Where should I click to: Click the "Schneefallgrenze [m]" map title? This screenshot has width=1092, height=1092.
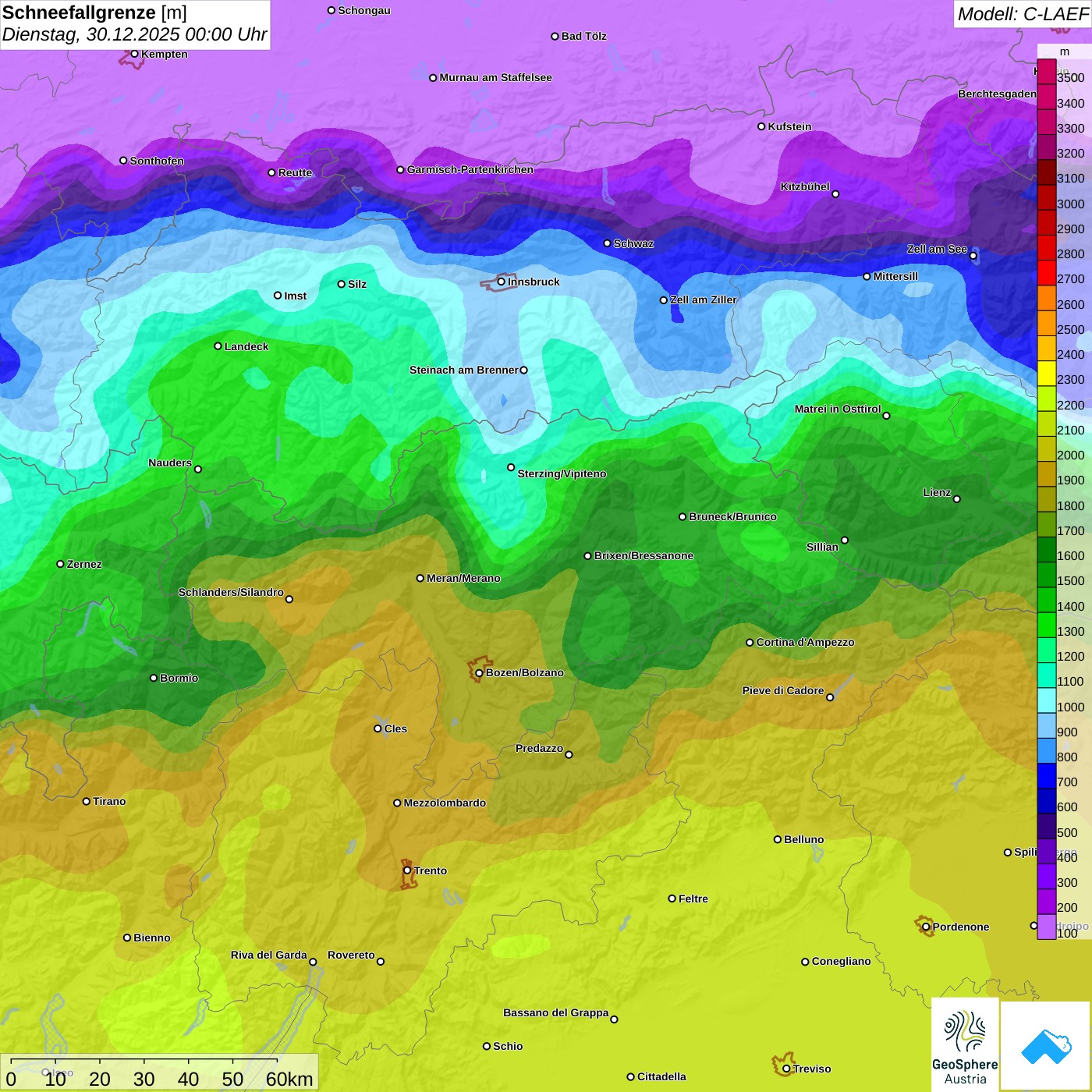pyautogui.click(x=94, y=13)
